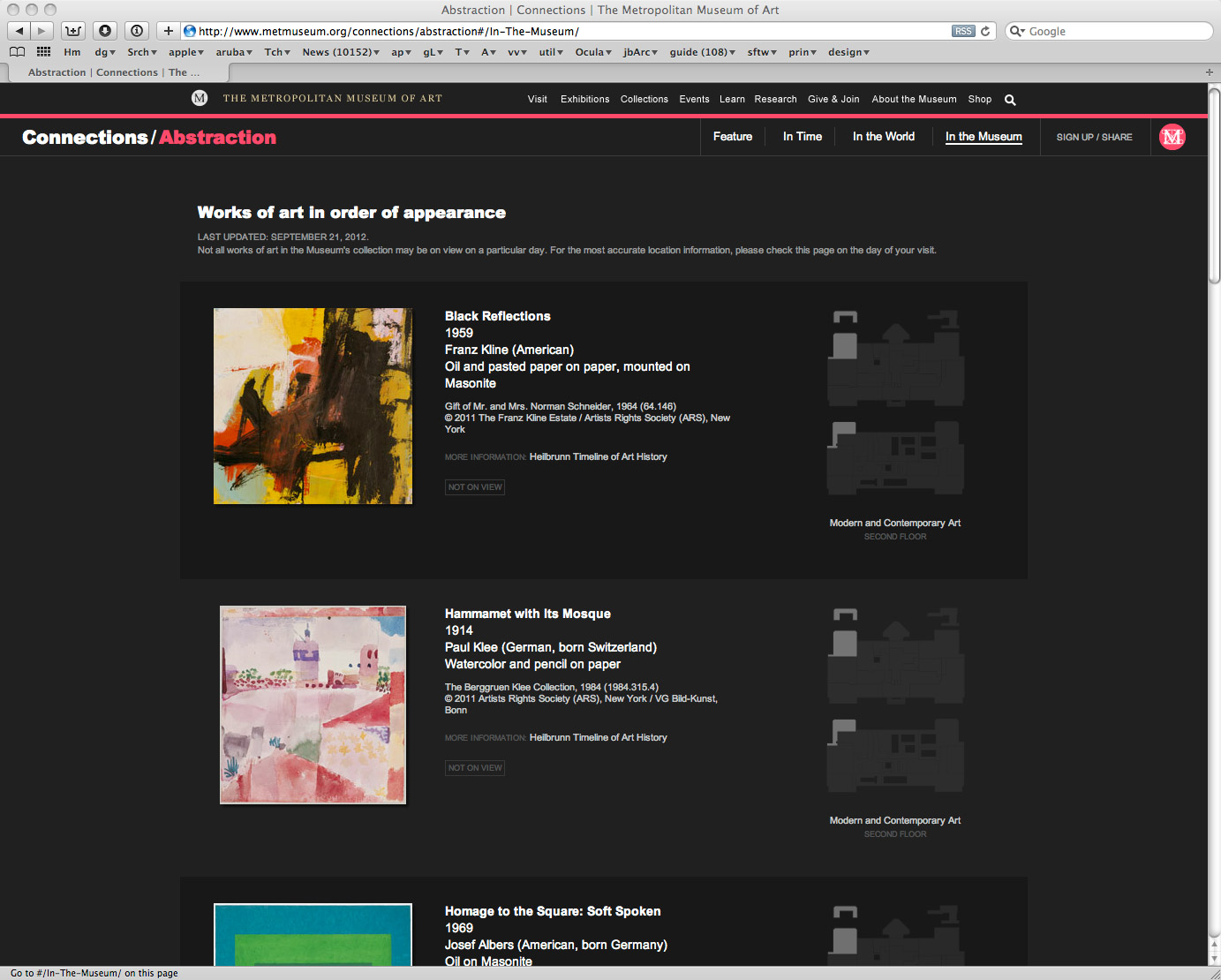The height and width of the screenshot is (980, 1221).
Task: Click the Met Museum round M logo
Action: tap(200, 98)
